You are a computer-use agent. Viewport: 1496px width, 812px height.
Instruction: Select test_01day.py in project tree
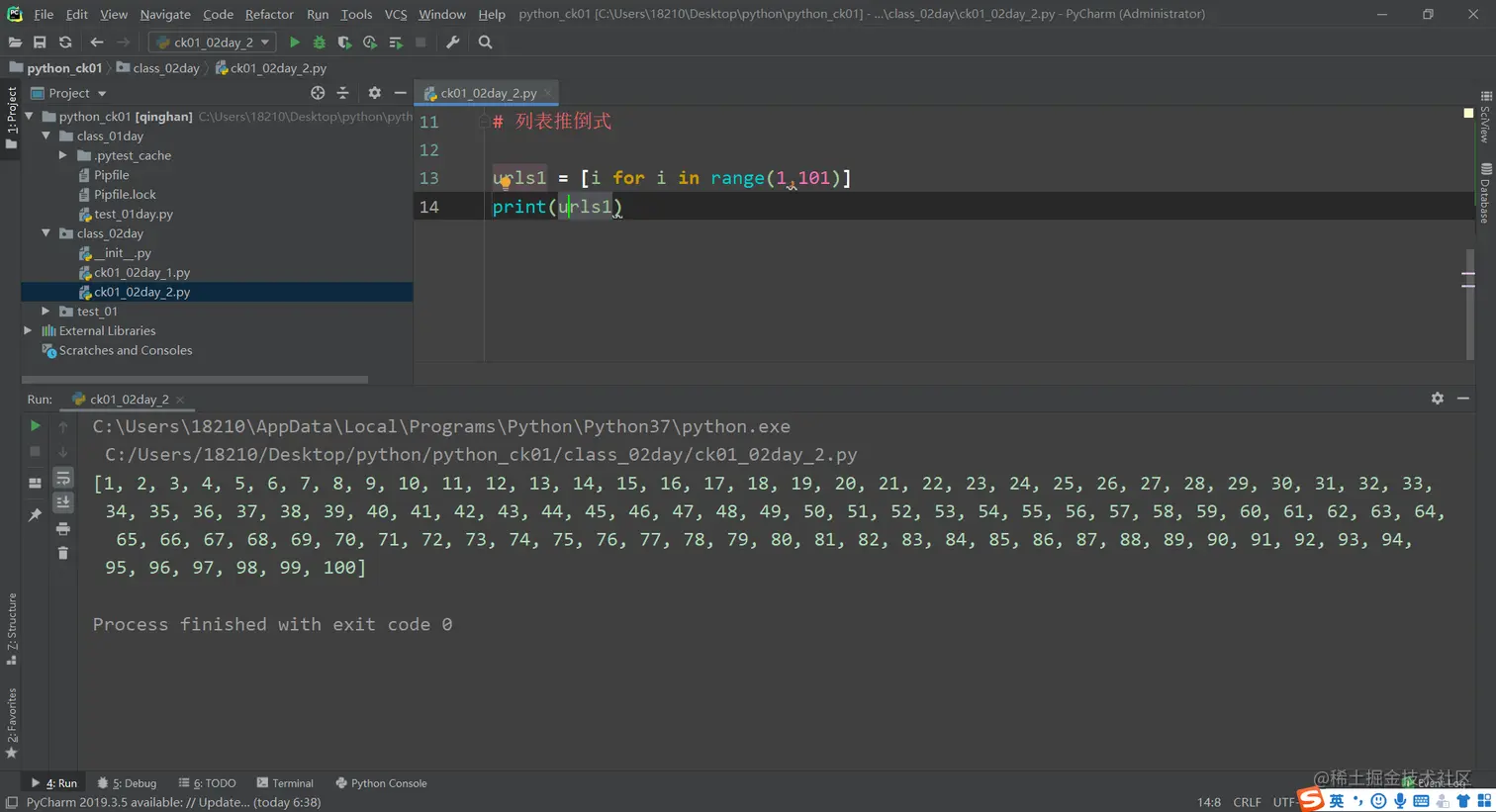[x=125, y=215]
